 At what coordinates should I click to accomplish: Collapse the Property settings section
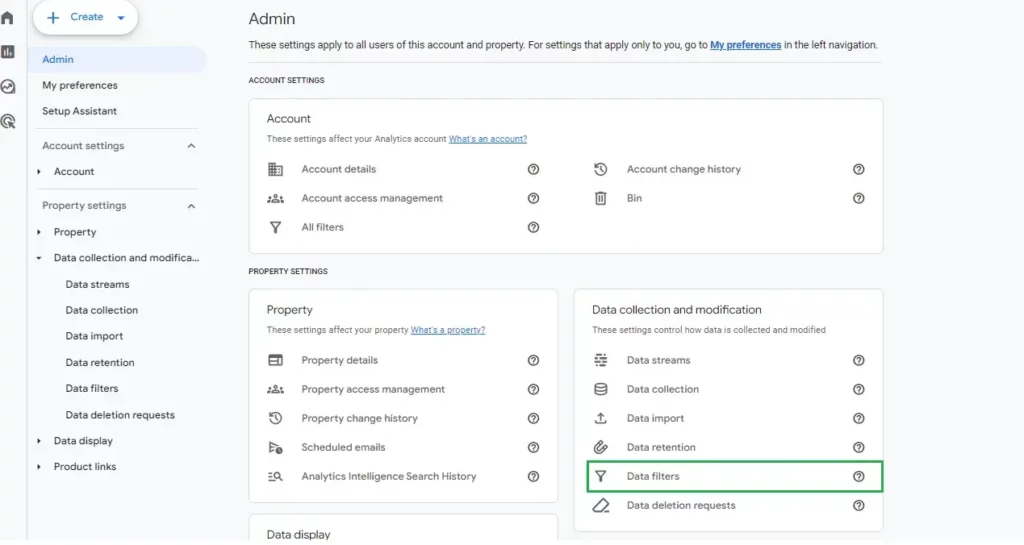pyautogui.click(x=191, y=206)
